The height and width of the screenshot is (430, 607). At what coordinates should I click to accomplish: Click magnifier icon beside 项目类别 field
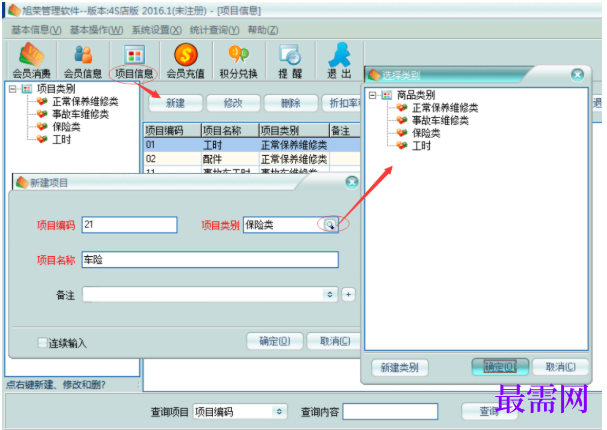[330, 225]
